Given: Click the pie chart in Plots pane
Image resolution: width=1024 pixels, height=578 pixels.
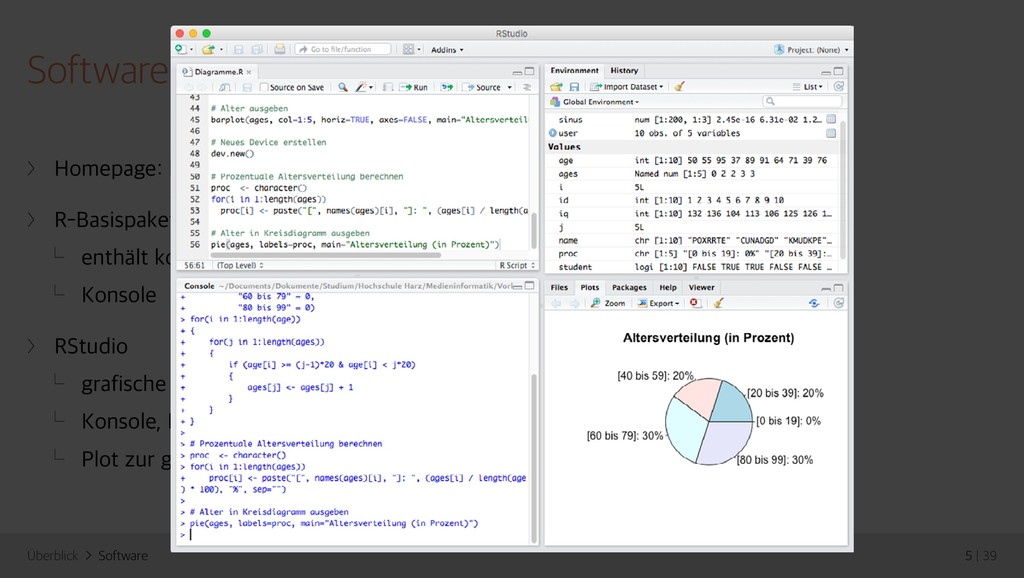Looking at the screenshot, I should pyautogui.click(x=709, y=421).
